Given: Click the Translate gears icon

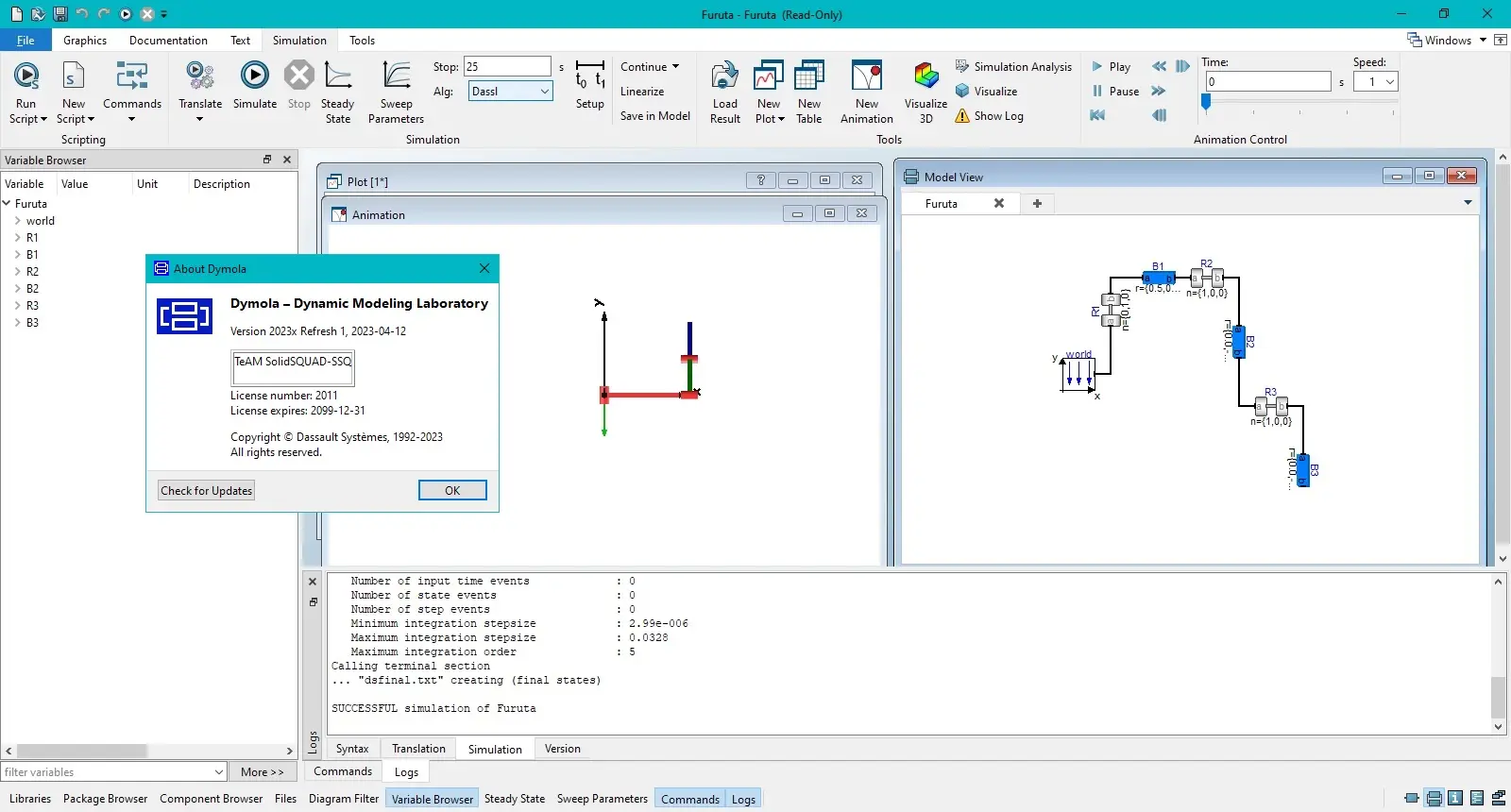Looking at the screenshot, I should (x=200, y=76).
